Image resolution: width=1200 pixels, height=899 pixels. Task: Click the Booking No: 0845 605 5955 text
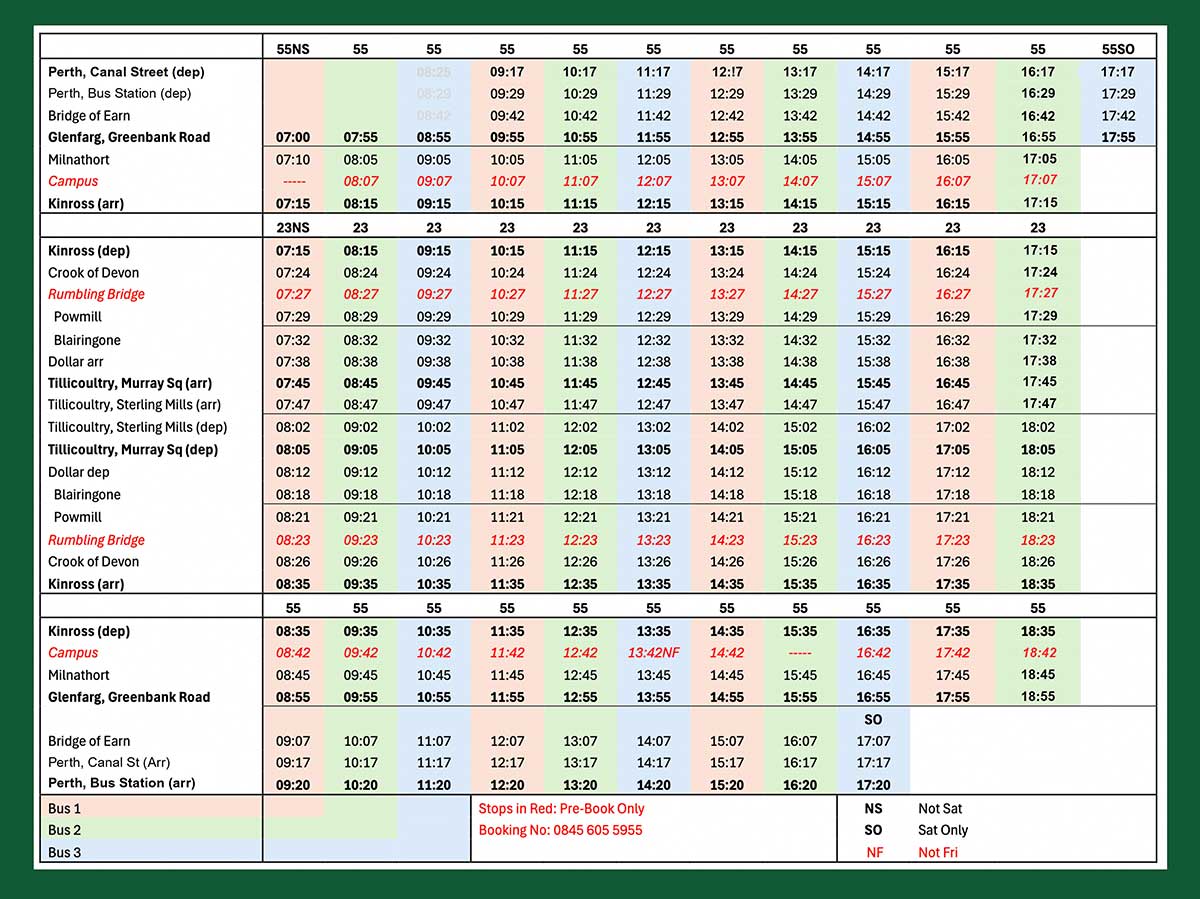(560, 830)
